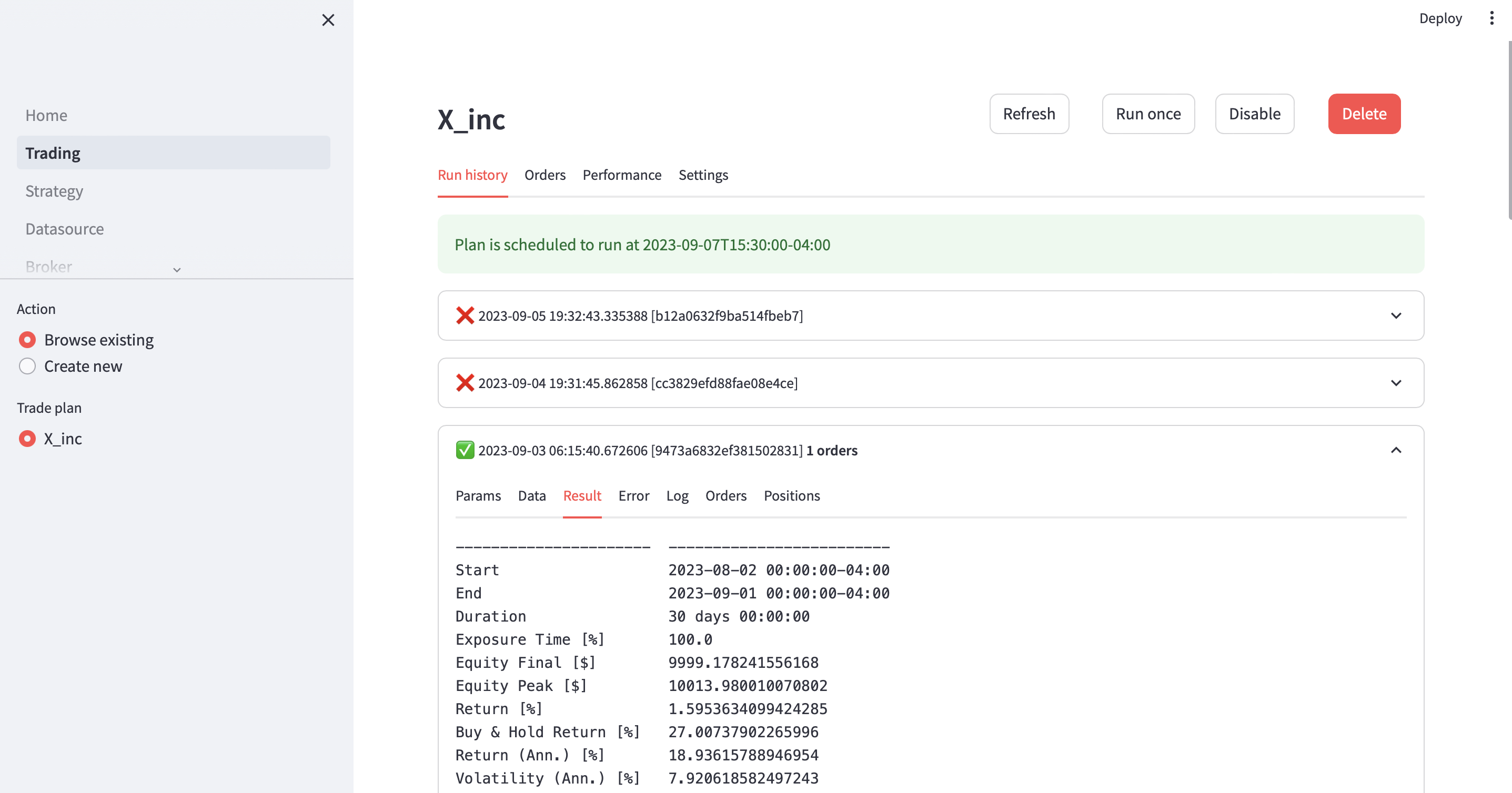Viewport: 1512px width, 793px height.
Task: Expand the 2023-09-04 run entry
Action: 1396,383
